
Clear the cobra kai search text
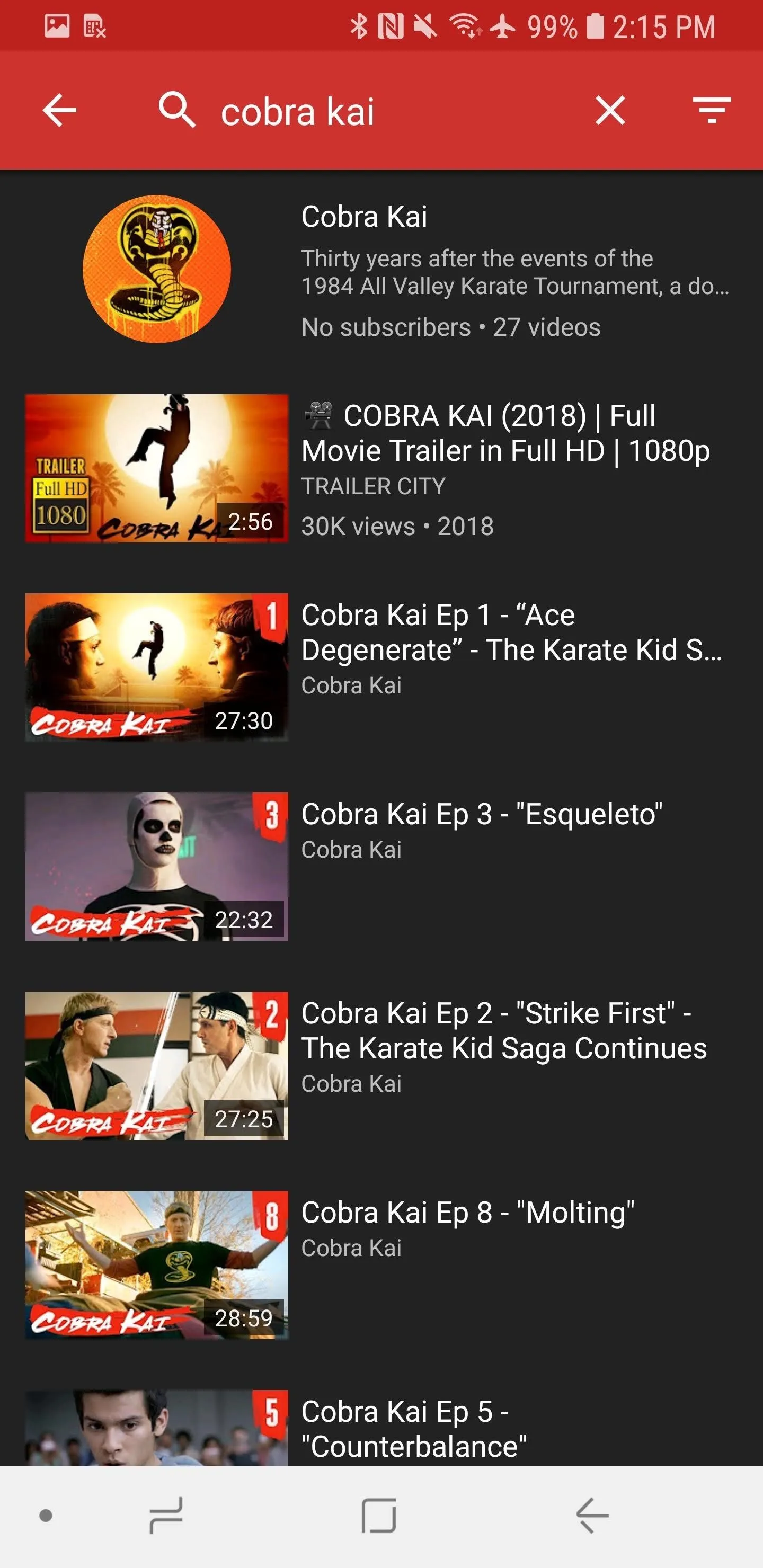click(610, 110)
